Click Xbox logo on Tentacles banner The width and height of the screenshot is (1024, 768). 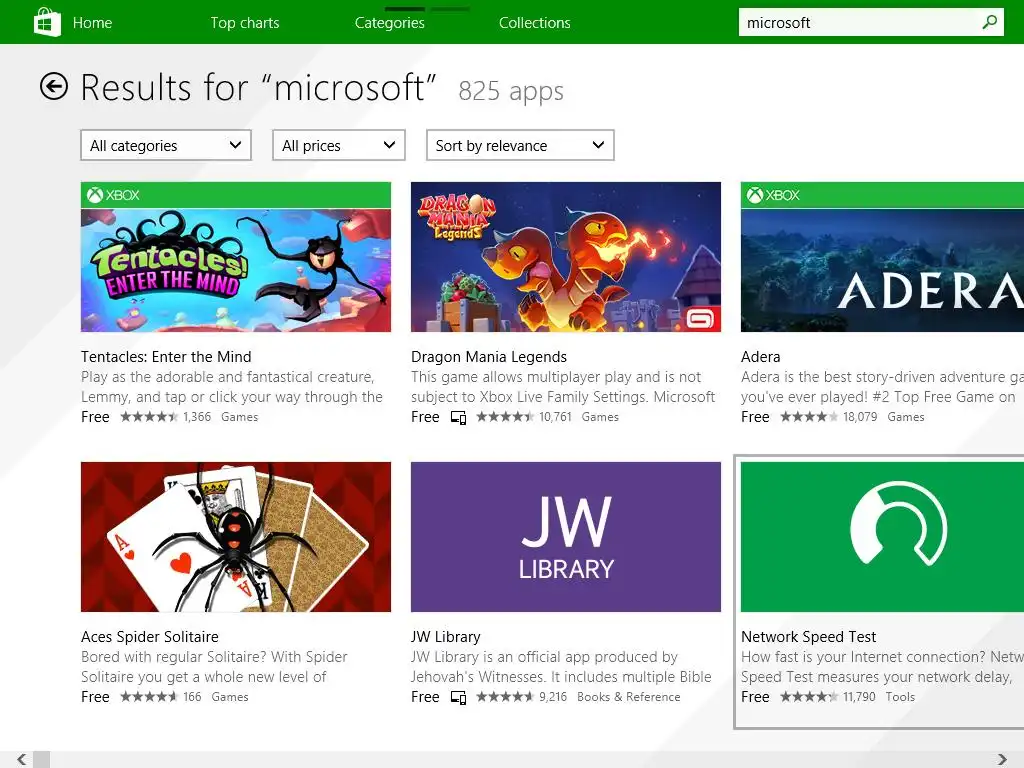tap(95, 195)
